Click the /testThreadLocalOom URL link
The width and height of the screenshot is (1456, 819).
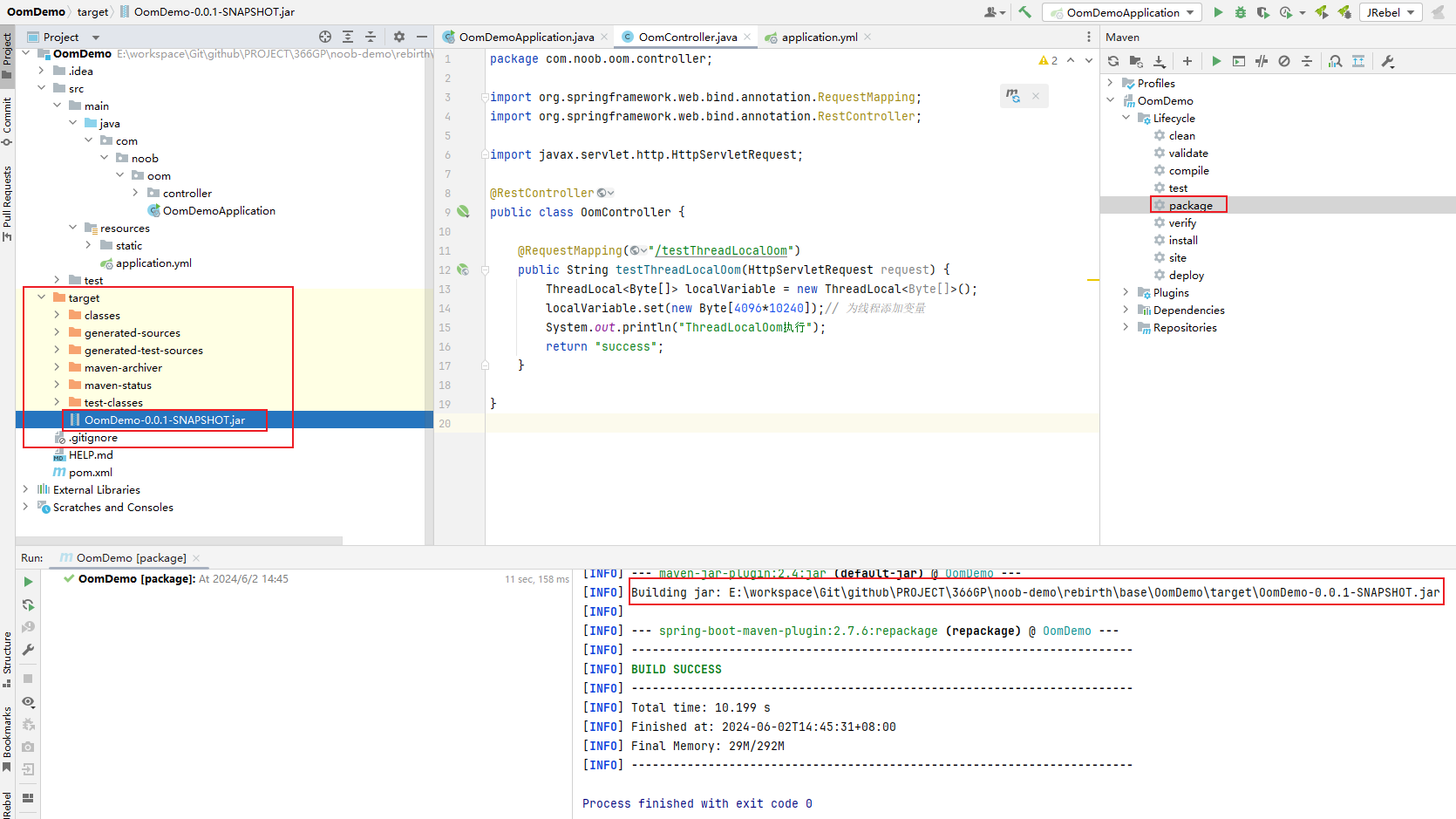(721, 250)
